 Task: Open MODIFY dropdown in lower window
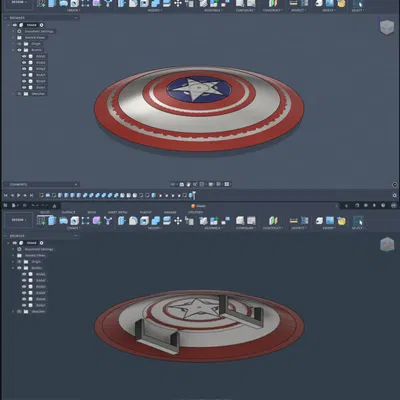[155, 228]
